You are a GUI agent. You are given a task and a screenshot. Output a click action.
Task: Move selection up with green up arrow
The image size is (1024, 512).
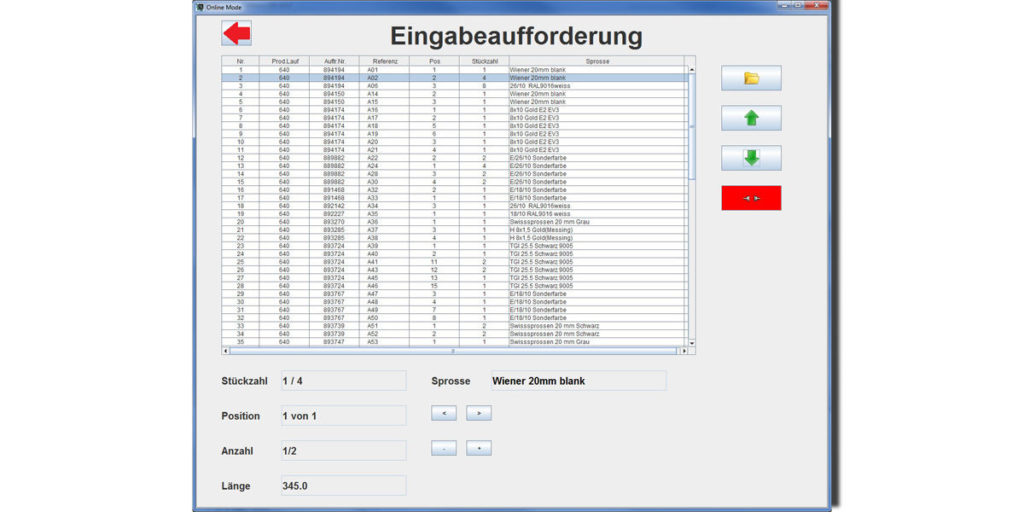click(751, 118)
